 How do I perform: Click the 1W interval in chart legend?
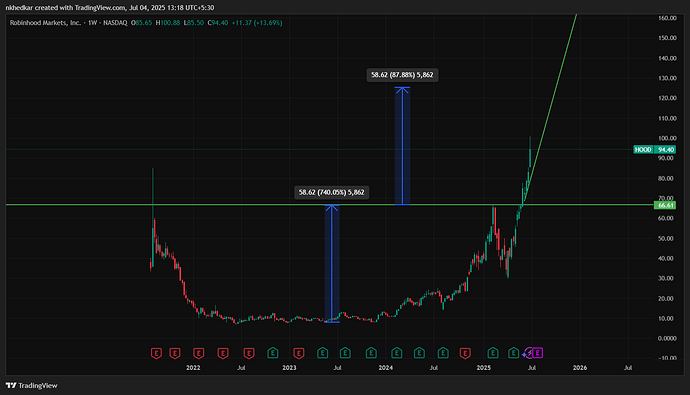pos(92,22)
